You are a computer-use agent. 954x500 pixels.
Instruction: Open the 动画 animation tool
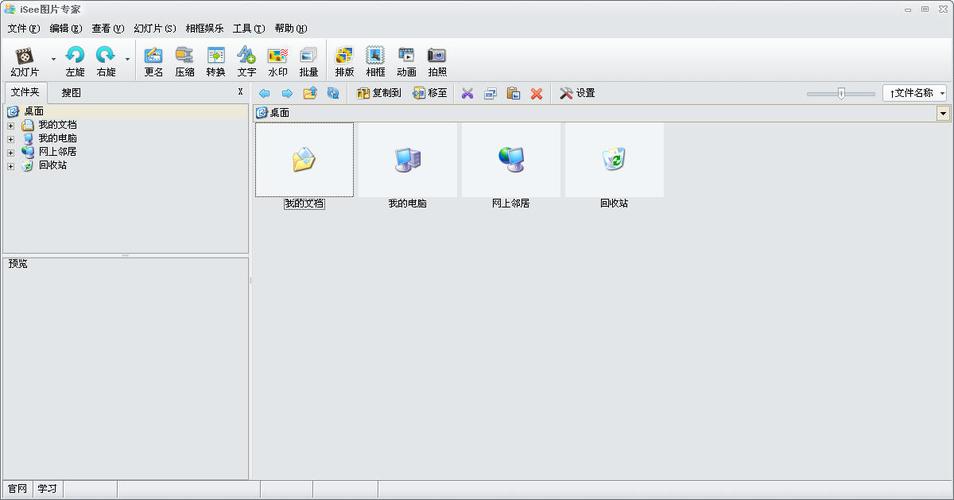[406, 62]
